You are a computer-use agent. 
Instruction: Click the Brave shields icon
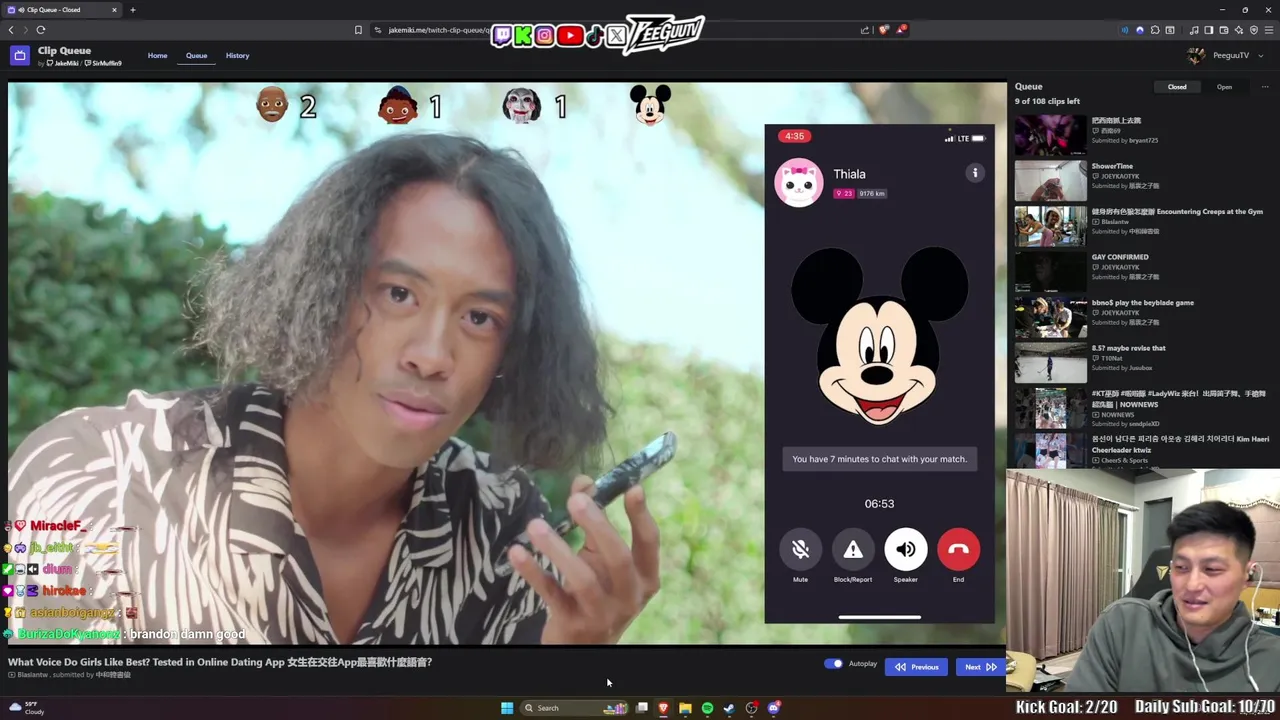tap(883, 30)
